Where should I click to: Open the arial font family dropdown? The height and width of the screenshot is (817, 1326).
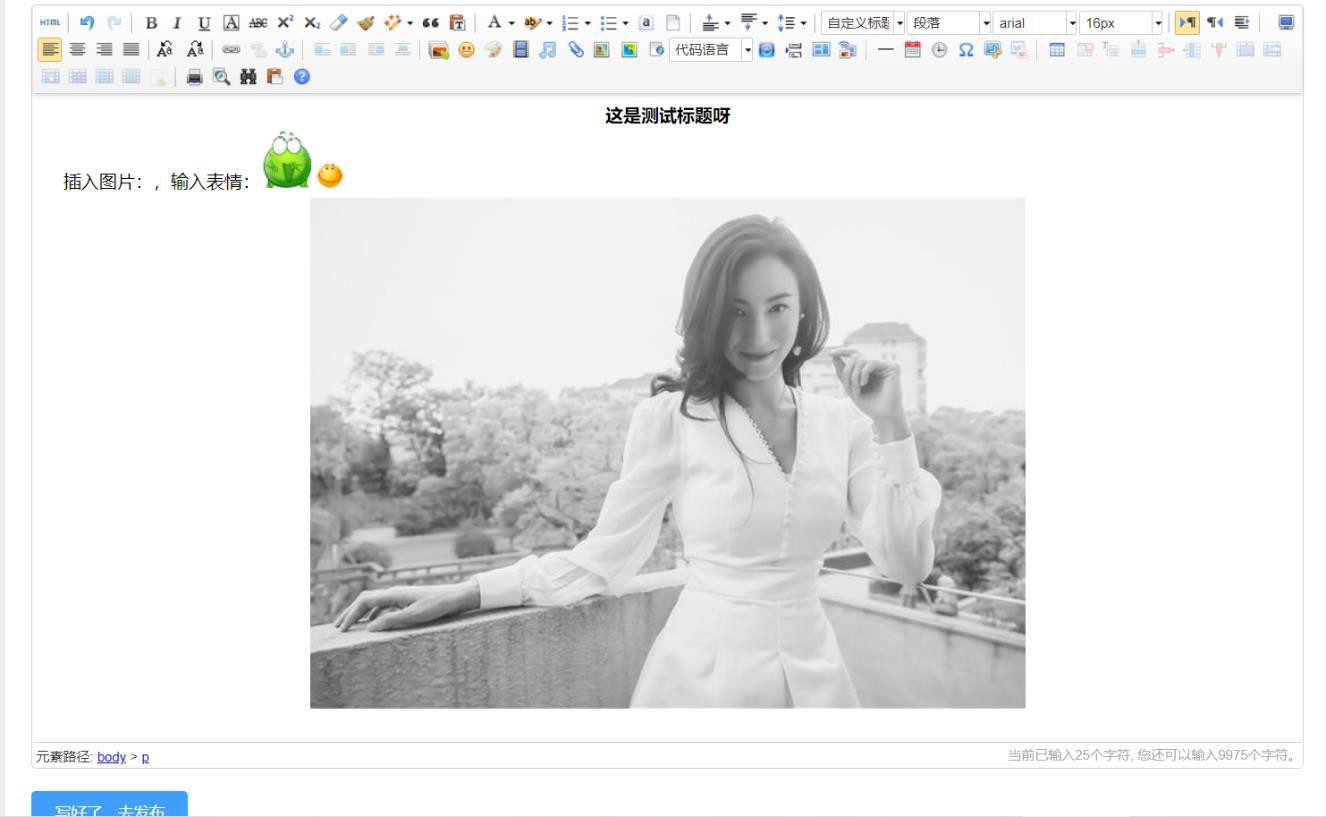point(1035,22)
